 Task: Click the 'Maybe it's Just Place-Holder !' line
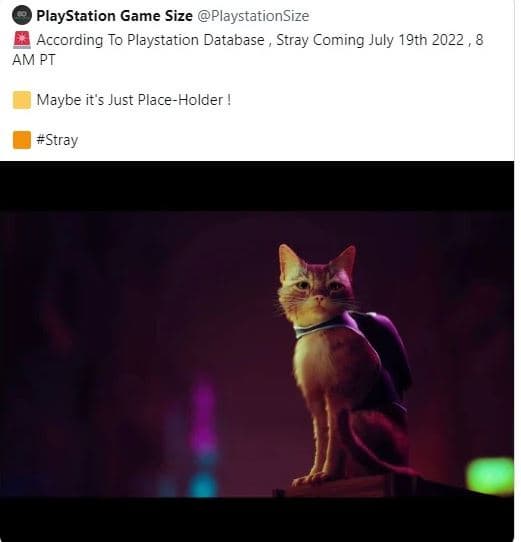pyautogui.click(x=133, y=100)
